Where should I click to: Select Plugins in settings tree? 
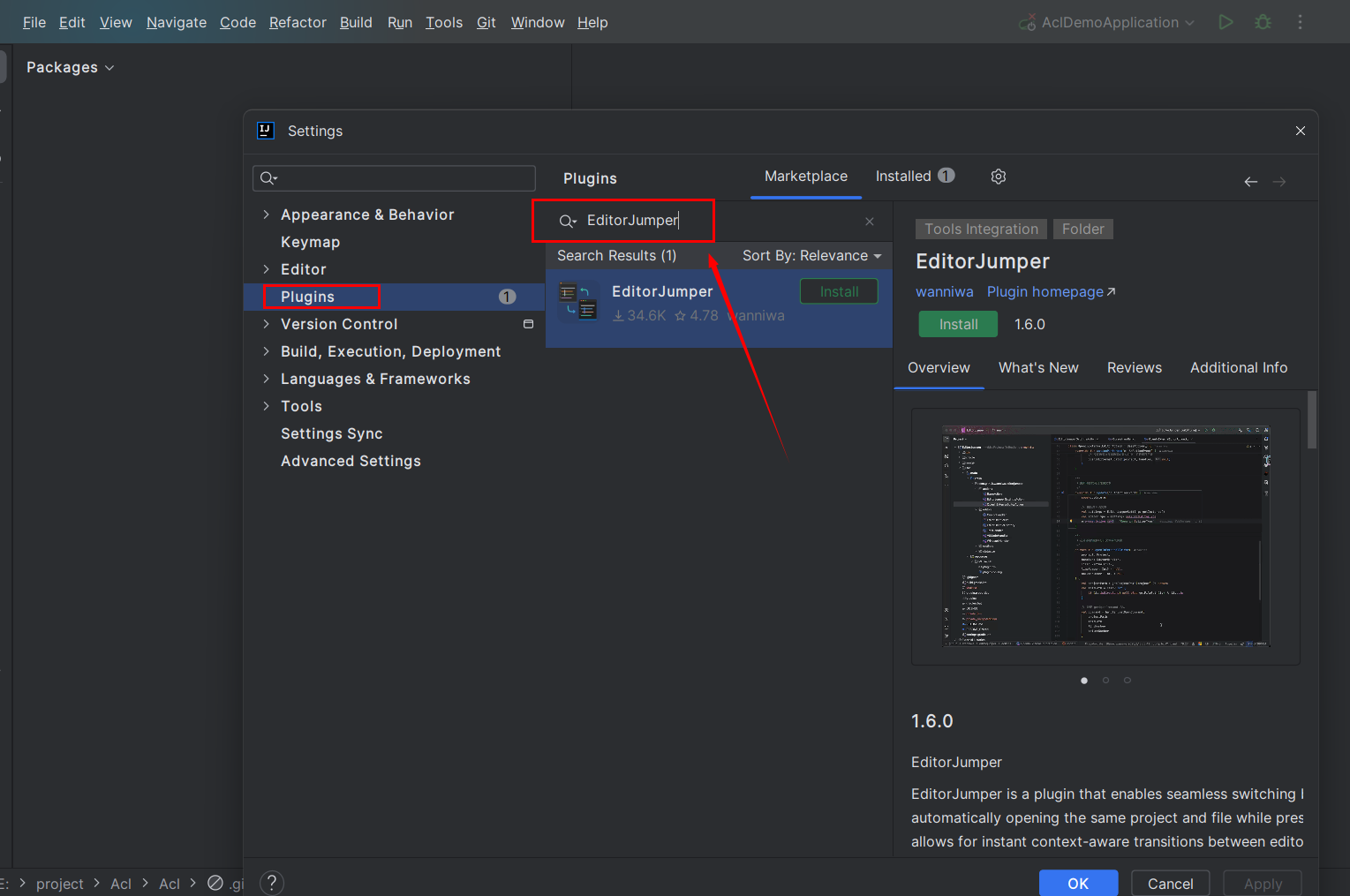coord(394,297)
